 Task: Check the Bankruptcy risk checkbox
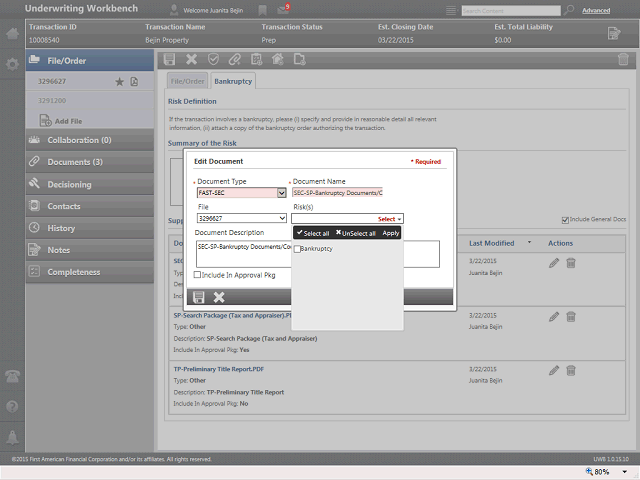297,249
